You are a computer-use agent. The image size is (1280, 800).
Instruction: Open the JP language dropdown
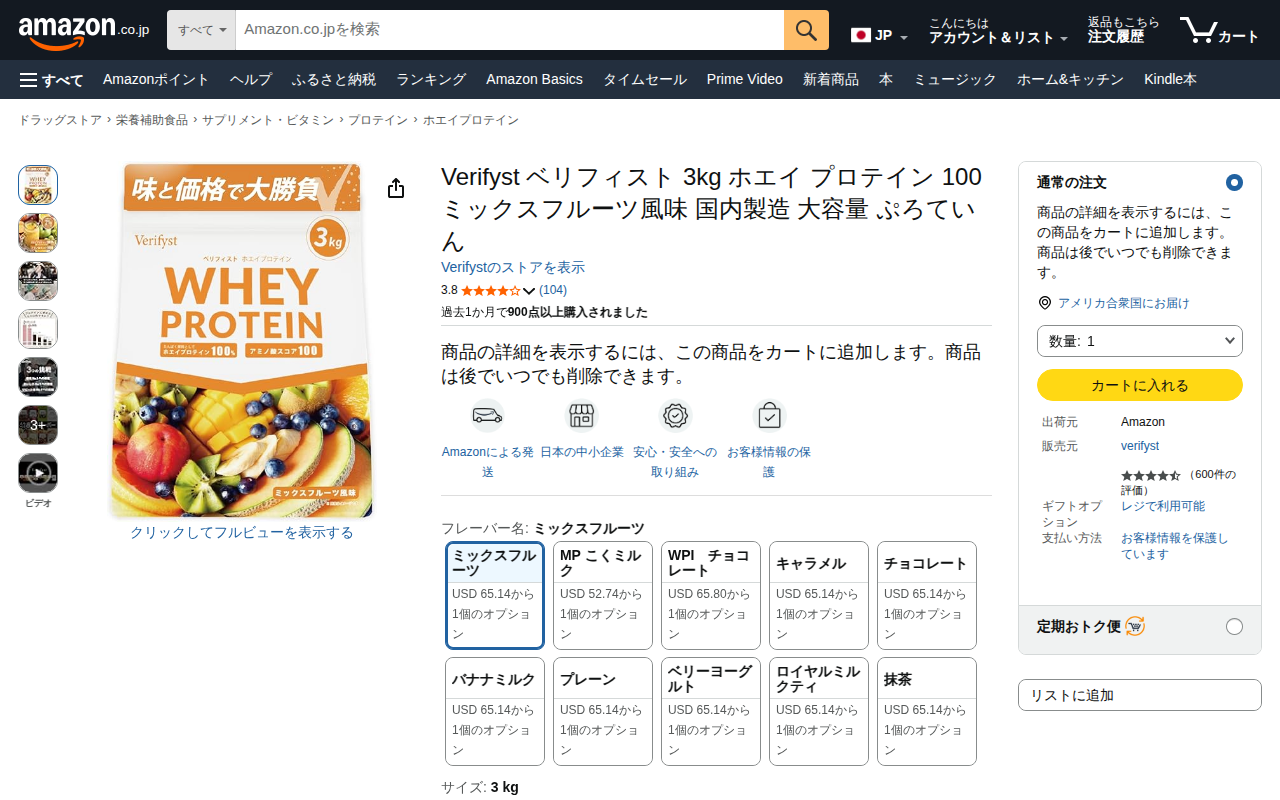880,36
